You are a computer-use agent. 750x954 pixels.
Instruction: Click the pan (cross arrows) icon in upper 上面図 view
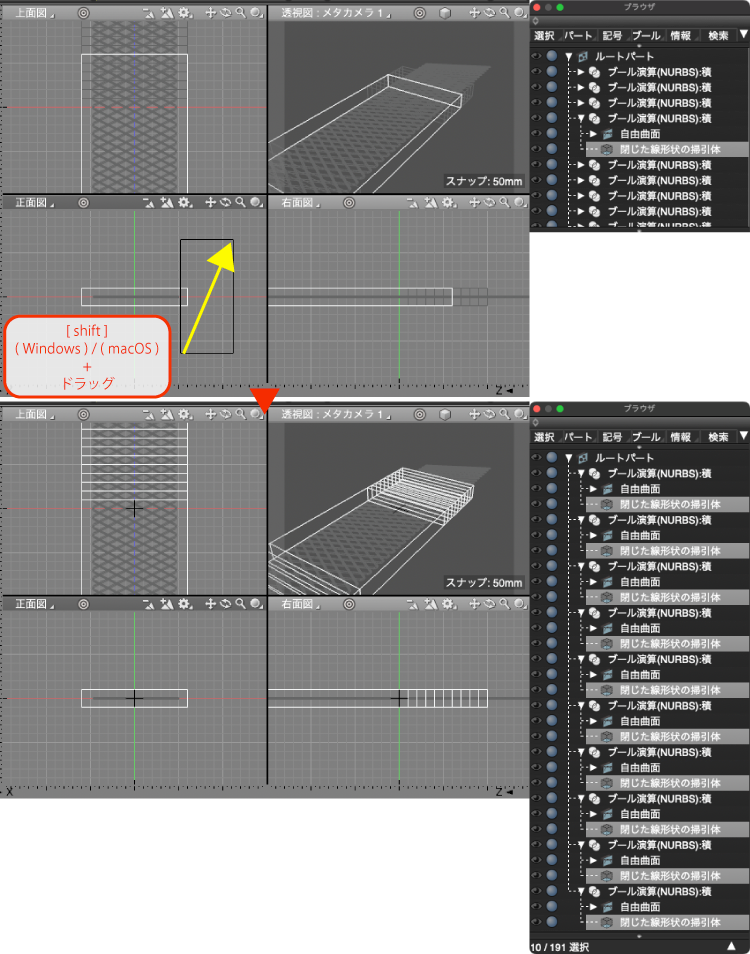210,13
